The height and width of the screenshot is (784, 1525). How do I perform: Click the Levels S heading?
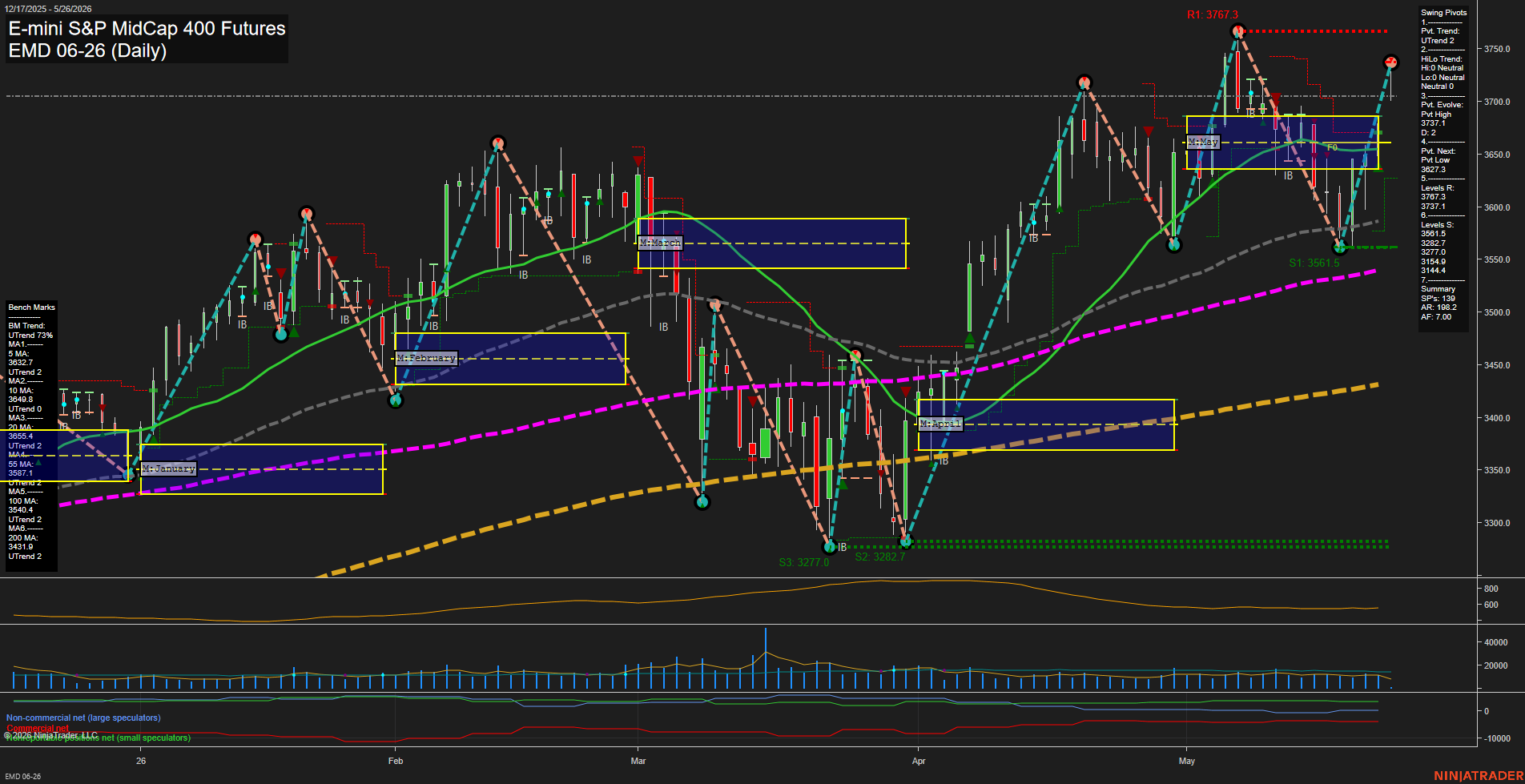[1438, 225]
